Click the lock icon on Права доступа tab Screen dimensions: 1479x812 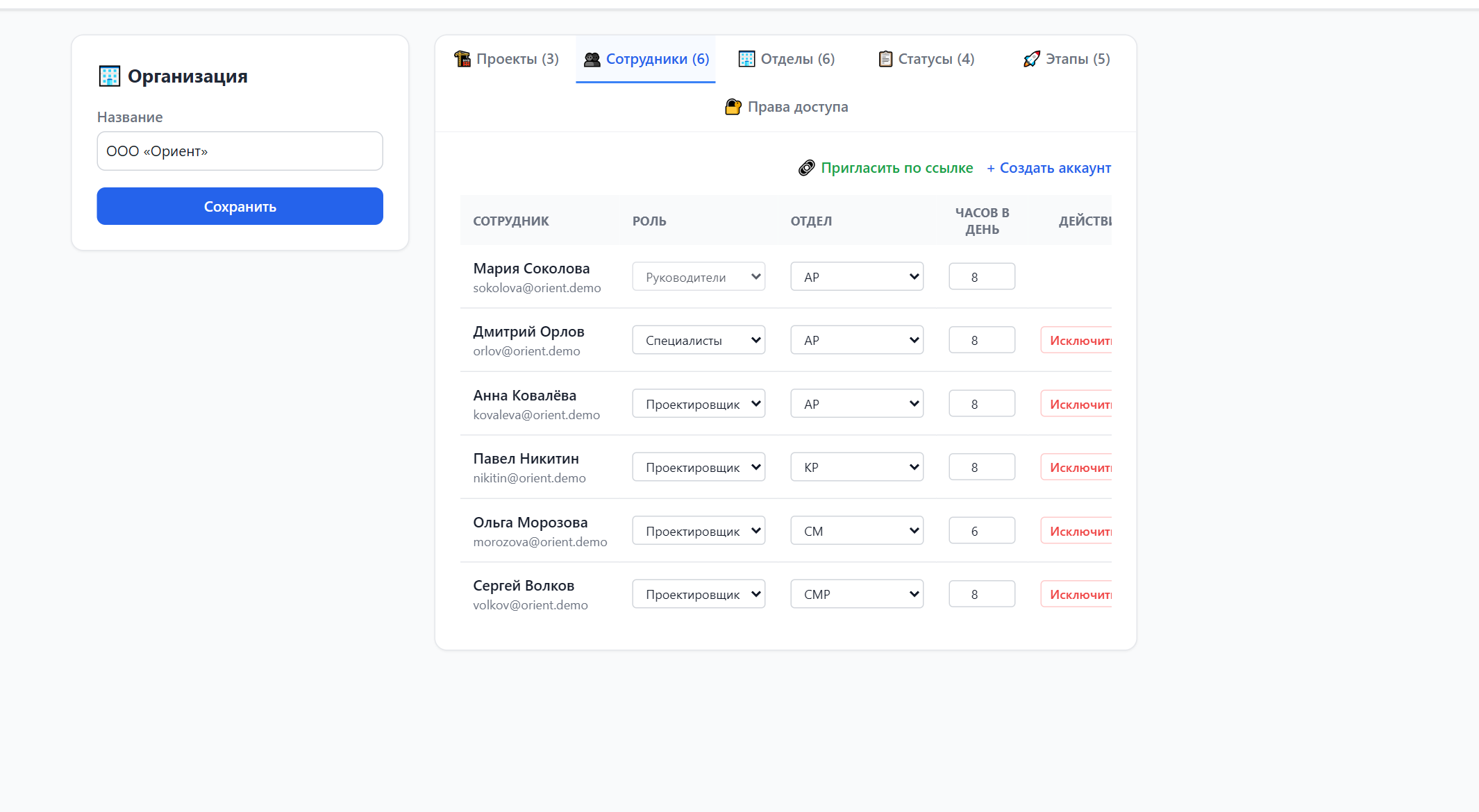point(733,107)
